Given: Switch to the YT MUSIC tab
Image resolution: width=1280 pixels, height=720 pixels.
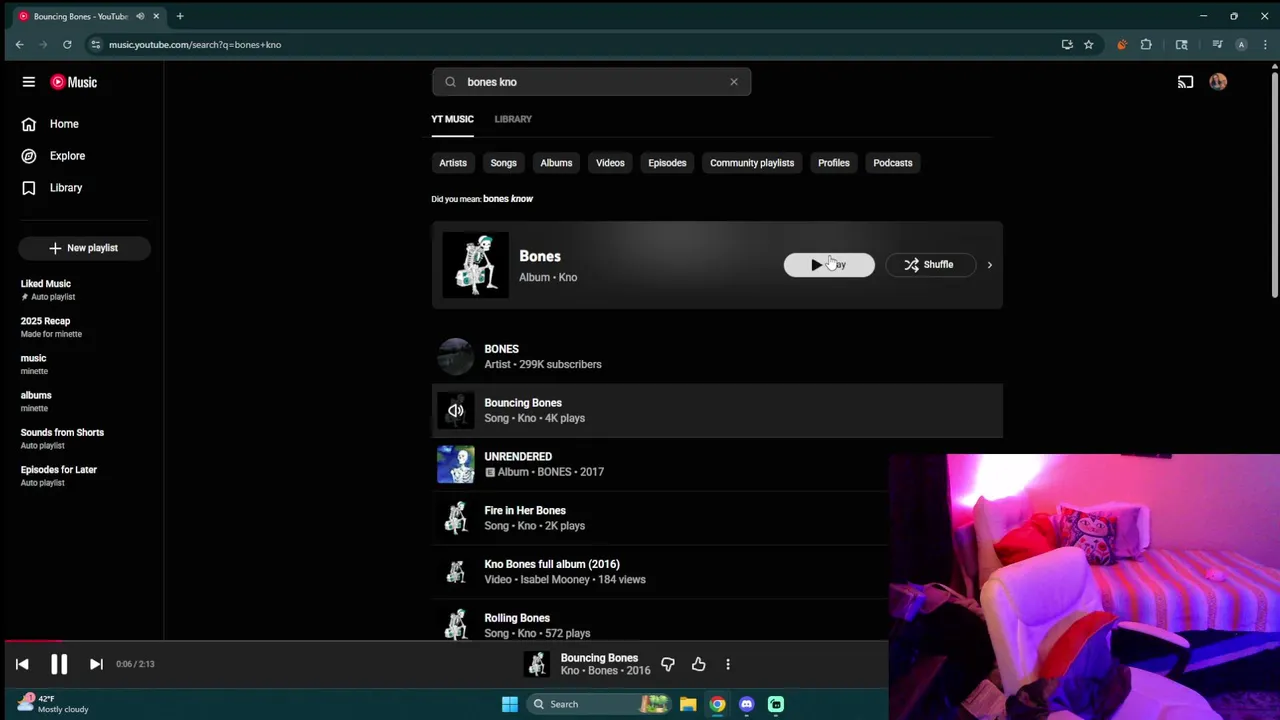Looking at the screenshot, I should [452, 119].
